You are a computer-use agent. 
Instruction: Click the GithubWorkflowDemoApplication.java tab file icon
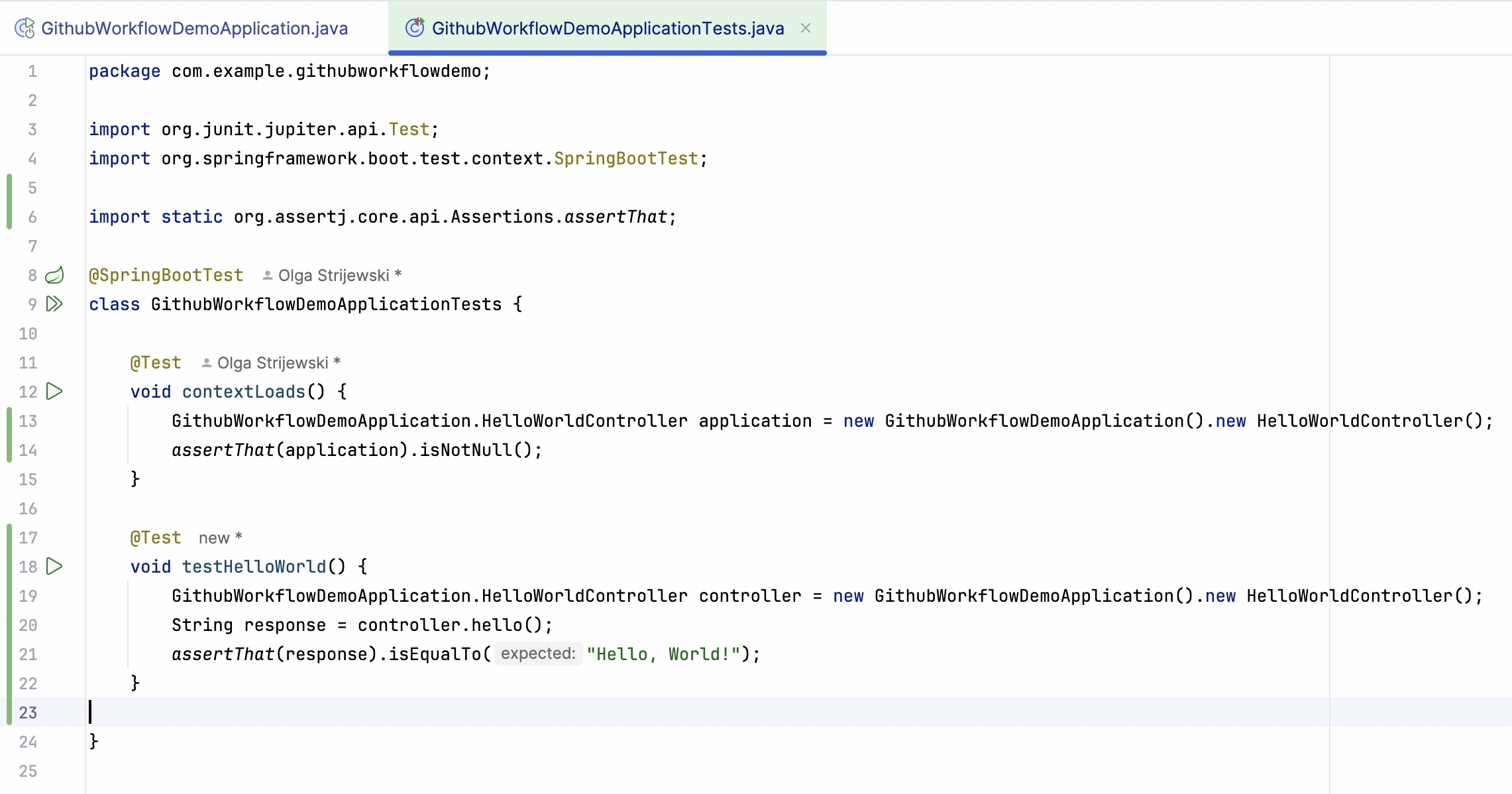point(25,28)
